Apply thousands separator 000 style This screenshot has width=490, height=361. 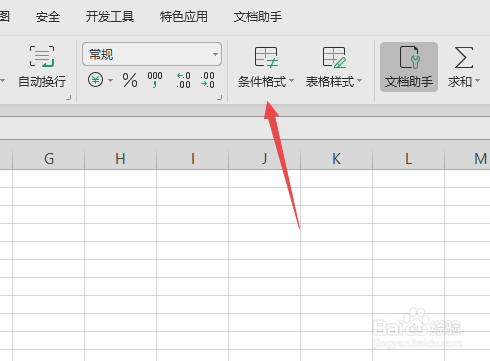155,80
